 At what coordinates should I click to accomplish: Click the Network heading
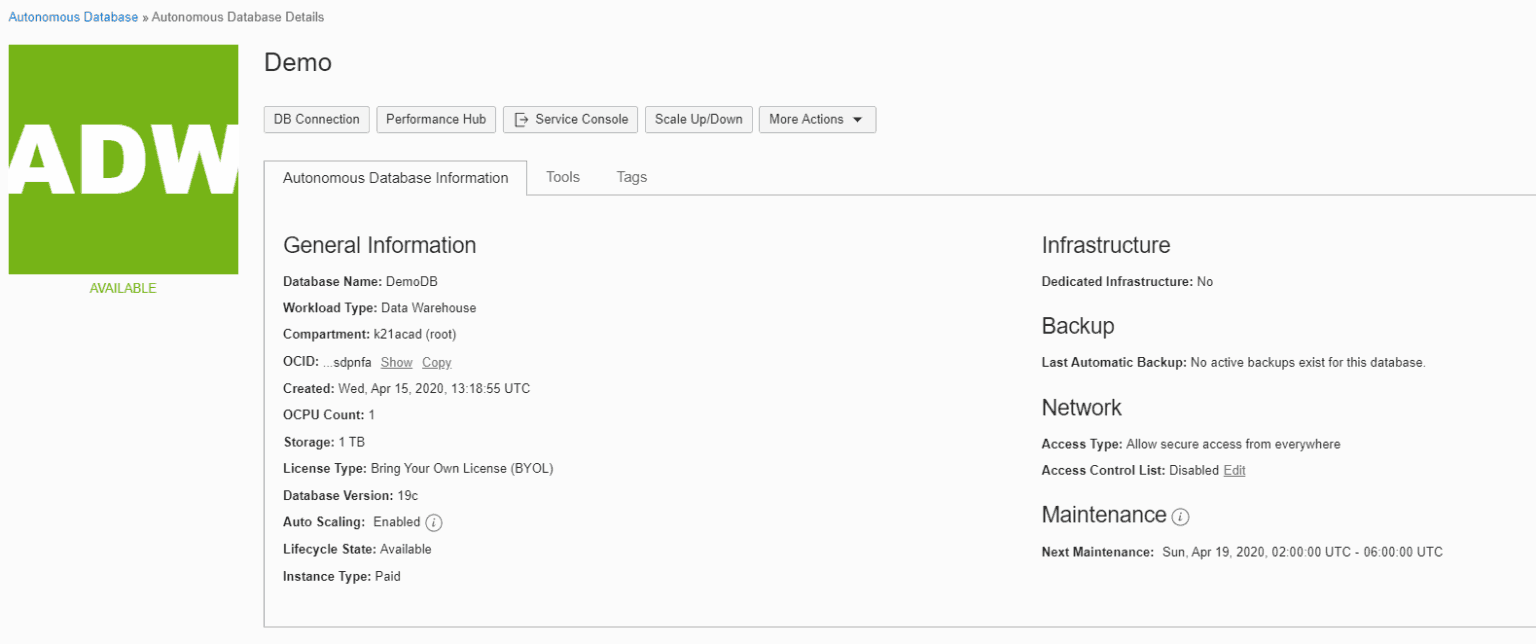coord(1082,408)
